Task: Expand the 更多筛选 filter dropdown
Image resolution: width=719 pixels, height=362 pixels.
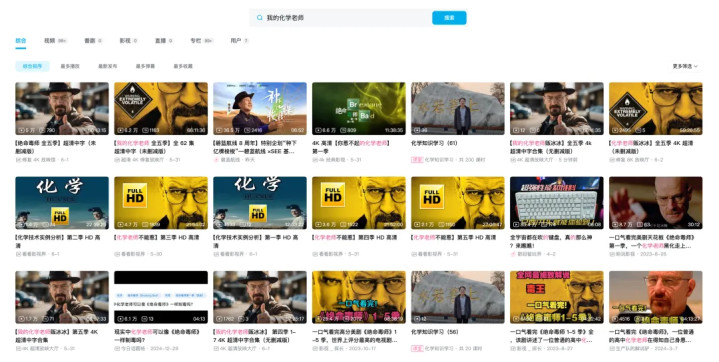Action: pos(685,66)
